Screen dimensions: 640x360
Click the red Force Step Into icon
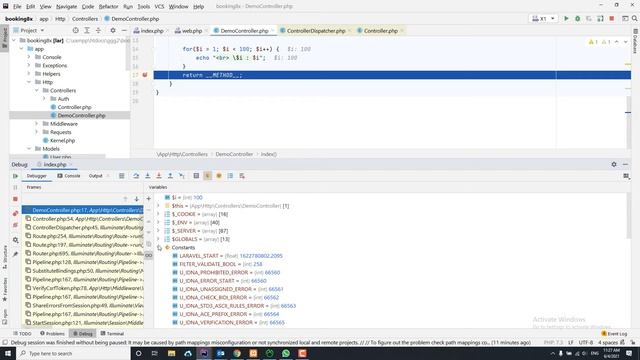pyautogui.click(x=159, y=176)
